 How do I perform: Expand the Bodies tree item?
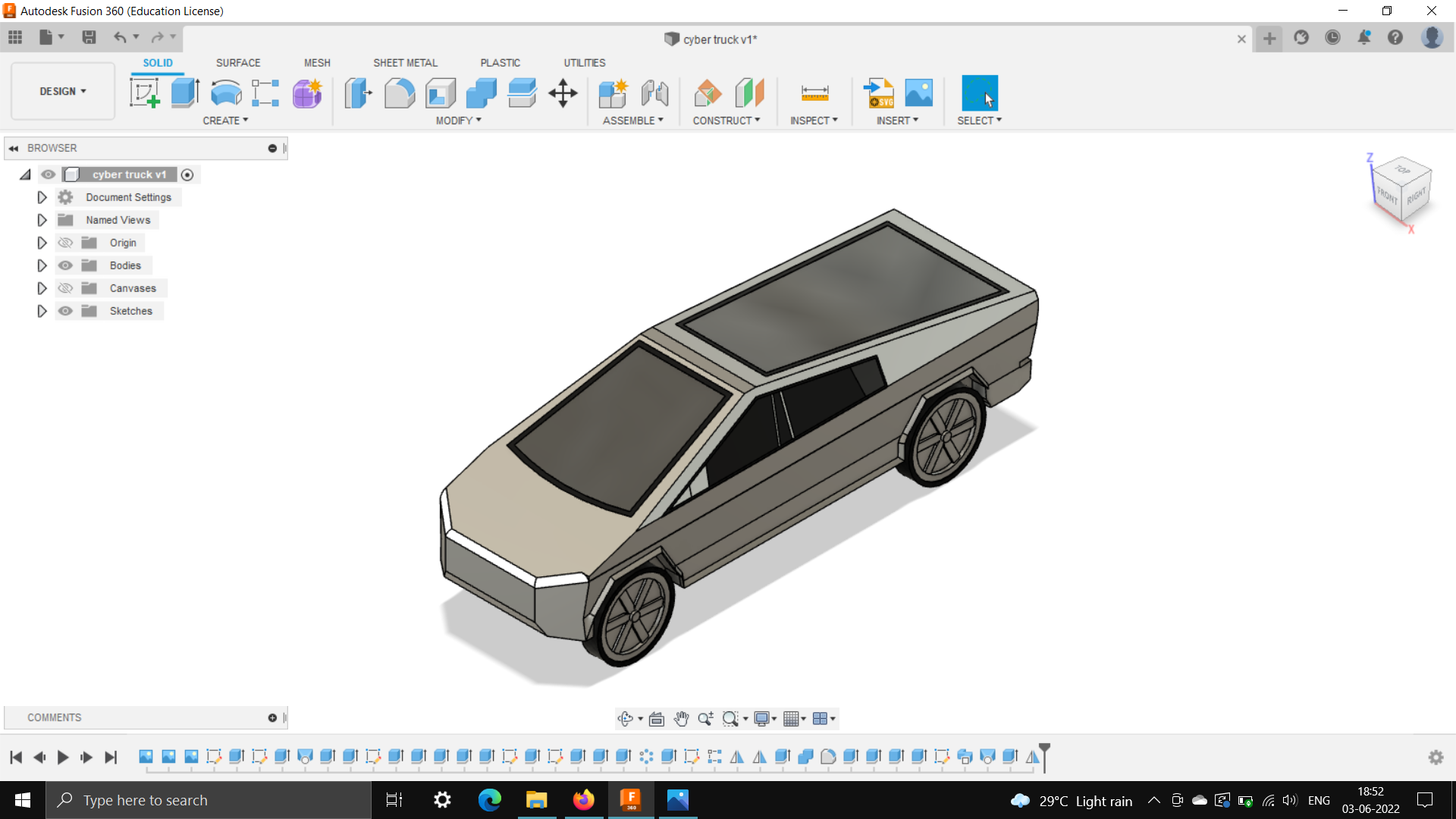(41, 265)
